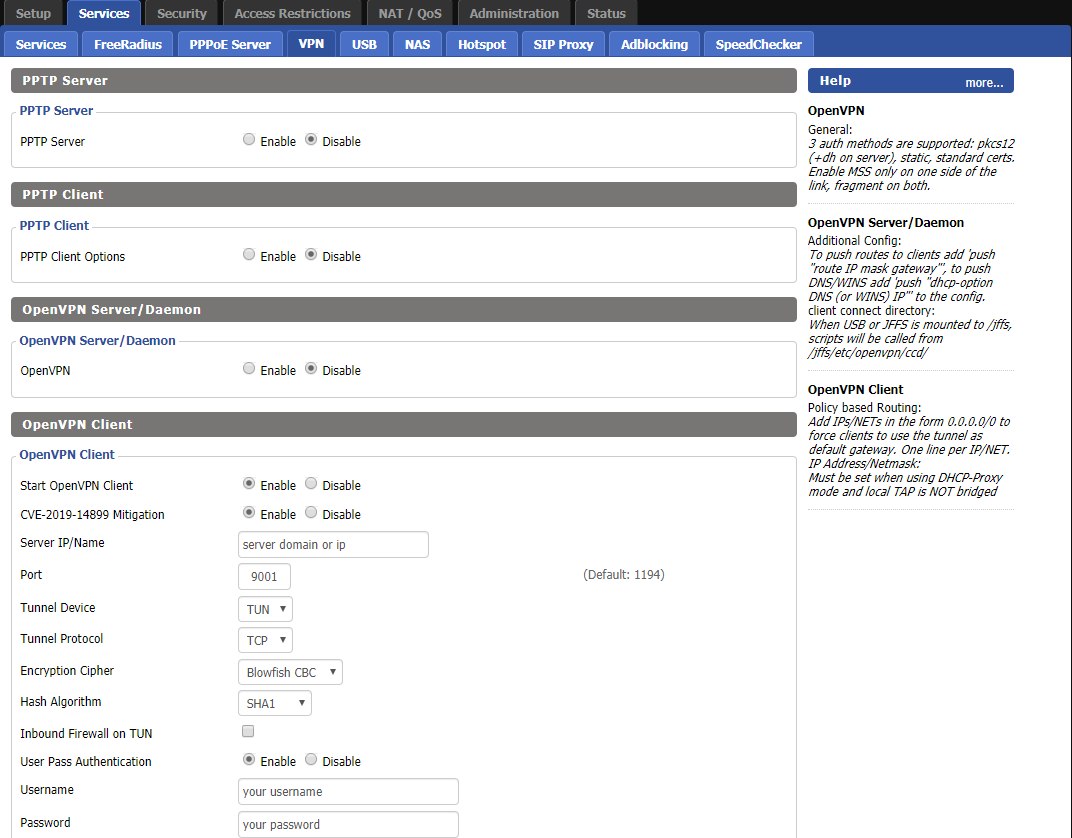
Task: Toggle Inbound Firewall on TUN checkbox
Action: pos(248,731)
